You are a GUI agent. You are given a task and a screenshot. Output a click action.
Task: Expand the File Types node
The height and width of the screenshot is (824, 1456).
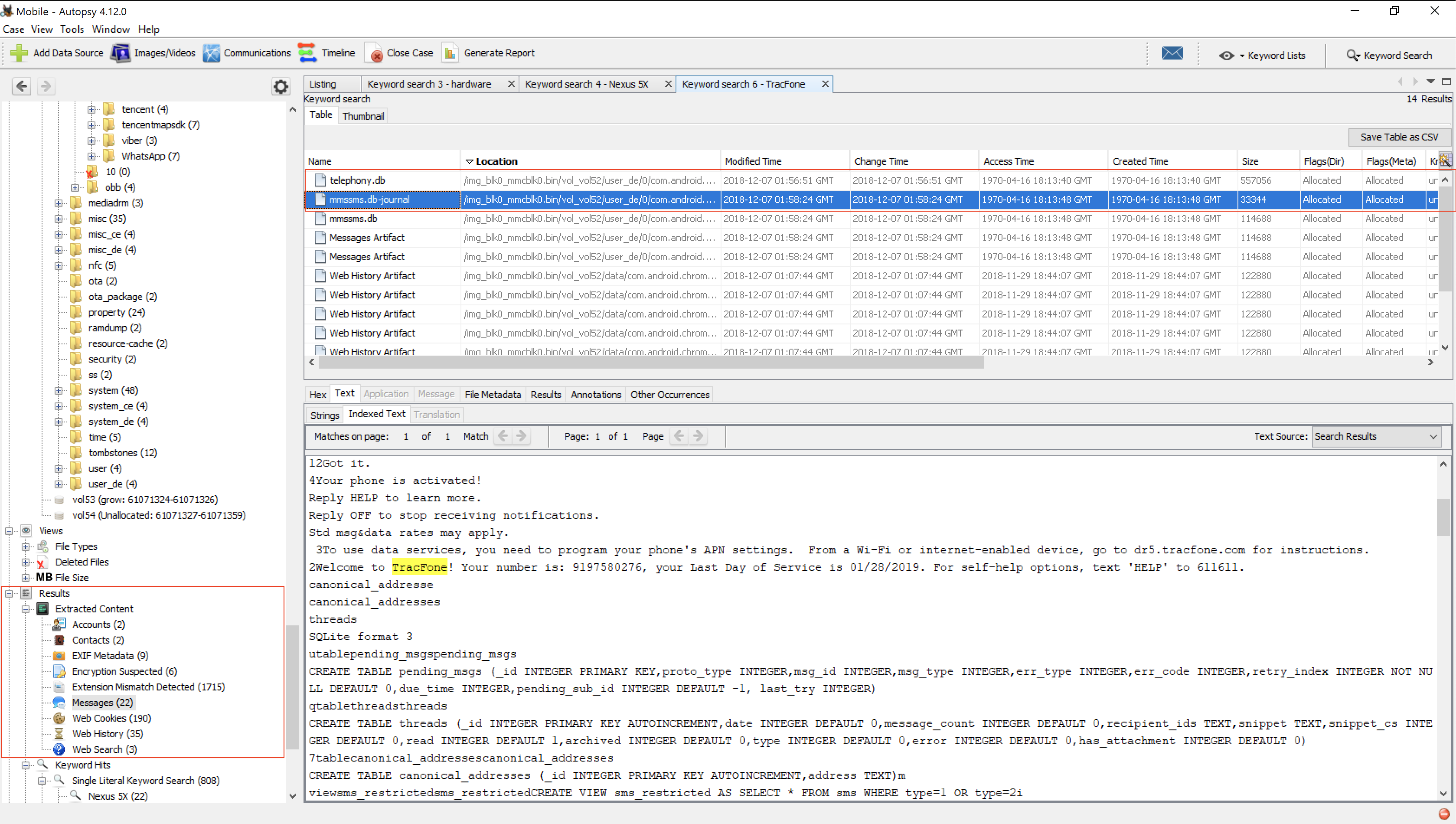pos(26,547)
